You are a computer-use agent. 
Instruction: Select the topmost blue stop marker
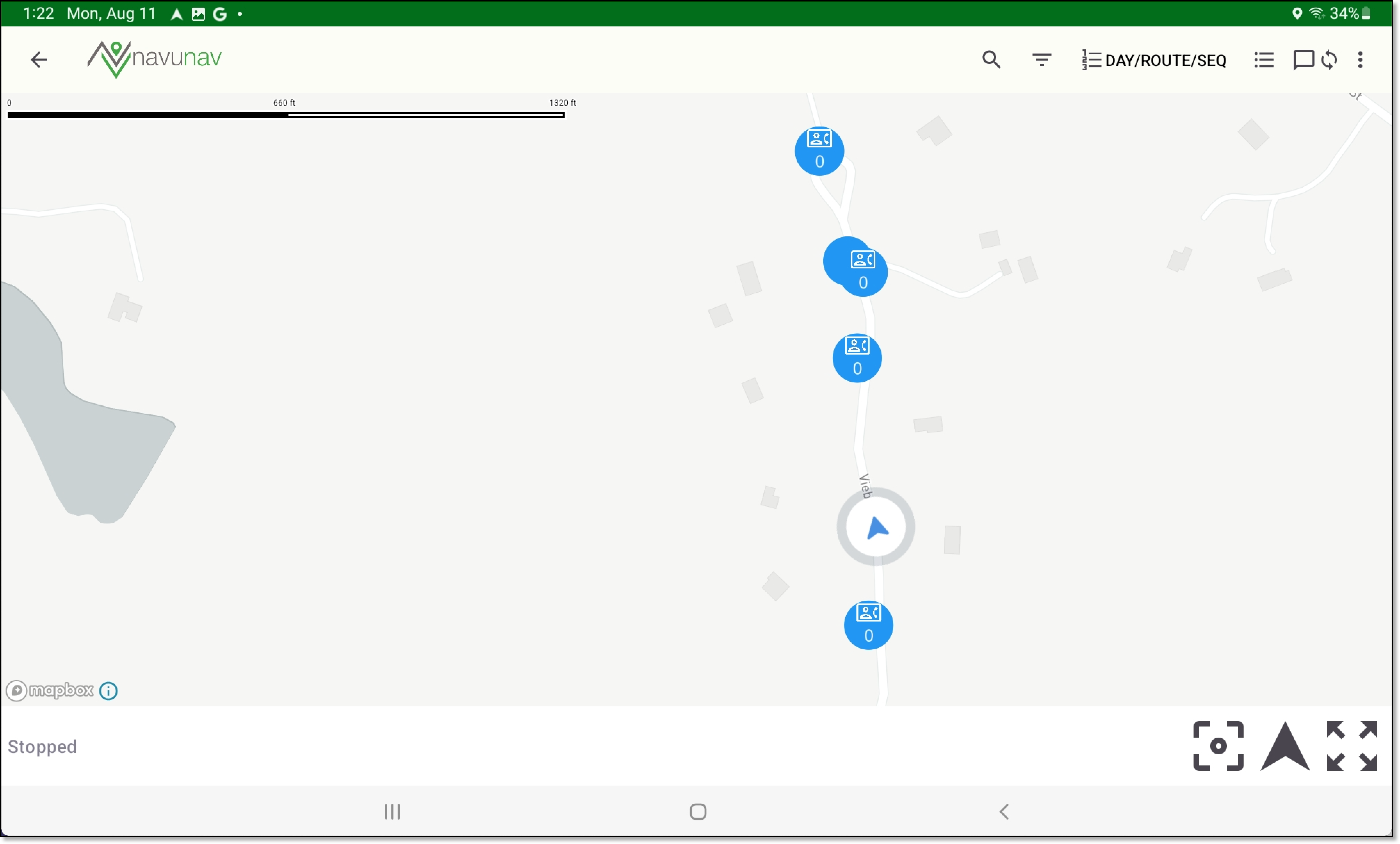pyautogui.click(x=819, y=151)
